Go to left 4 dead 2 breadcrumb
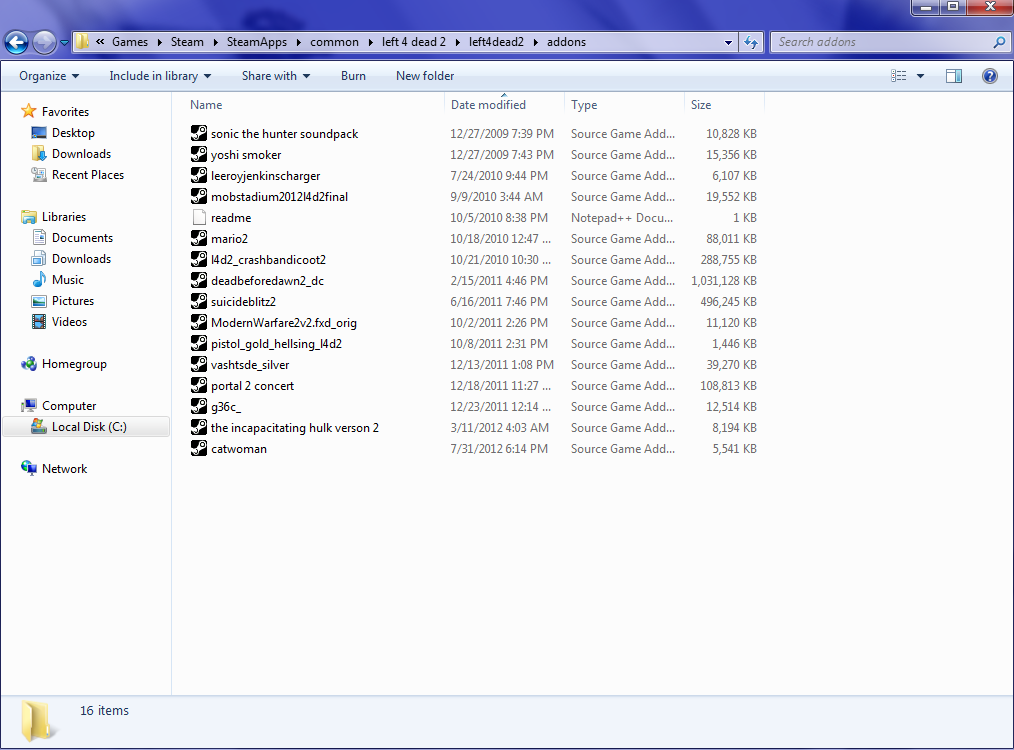 point(414,42)
